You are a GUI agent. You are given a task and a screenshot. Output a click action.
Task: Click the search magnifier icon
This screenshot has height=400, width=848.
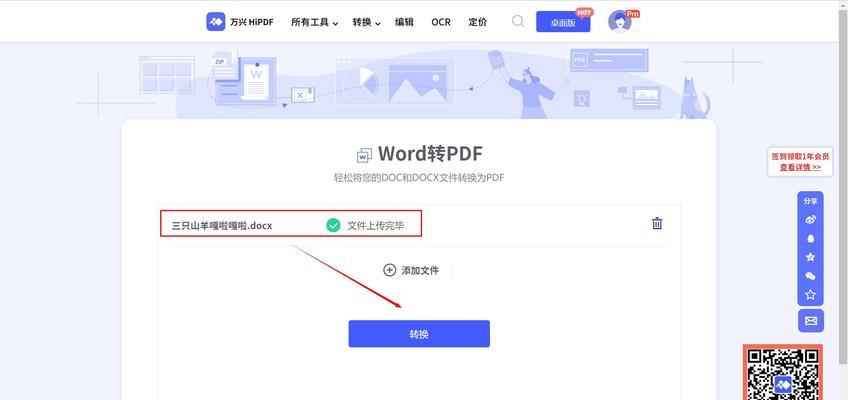(x=518, y=22)
